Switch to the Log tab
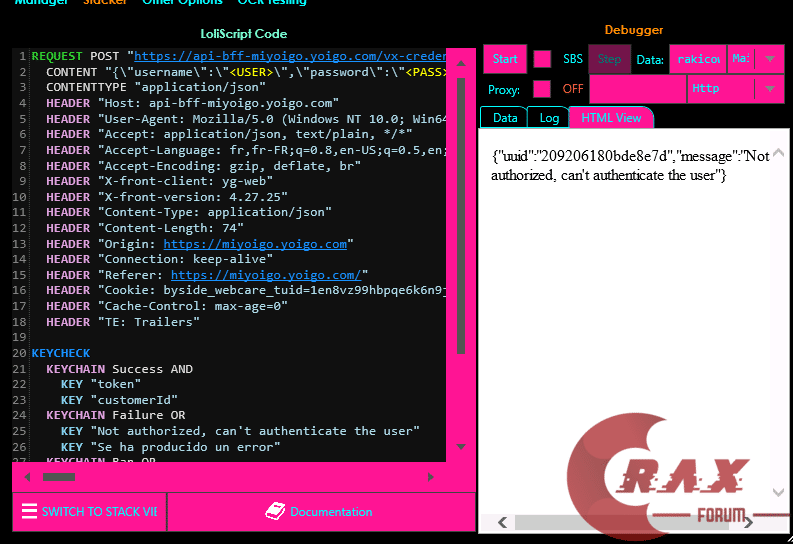Image resolution: width=793 pixels, height=544 pixels. 549,118
